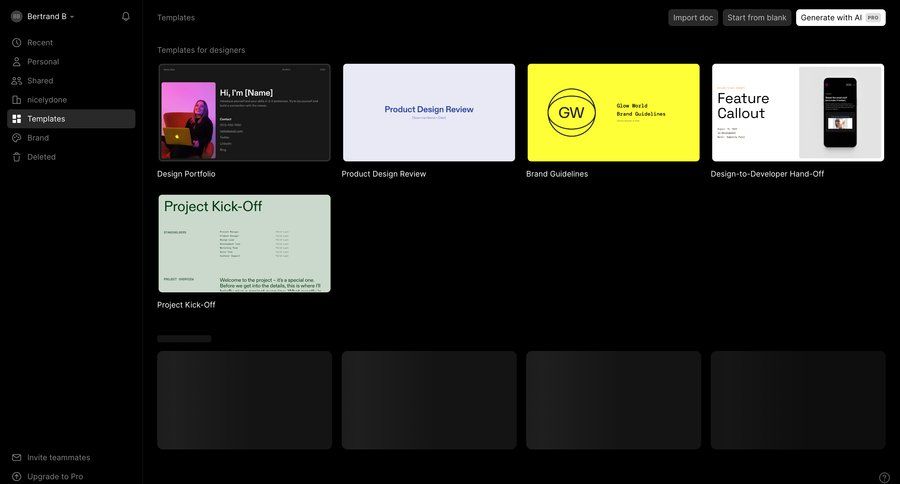Click the Recent clock icon
This screenshot has width=900, height=484.
[x=17, y=42]
